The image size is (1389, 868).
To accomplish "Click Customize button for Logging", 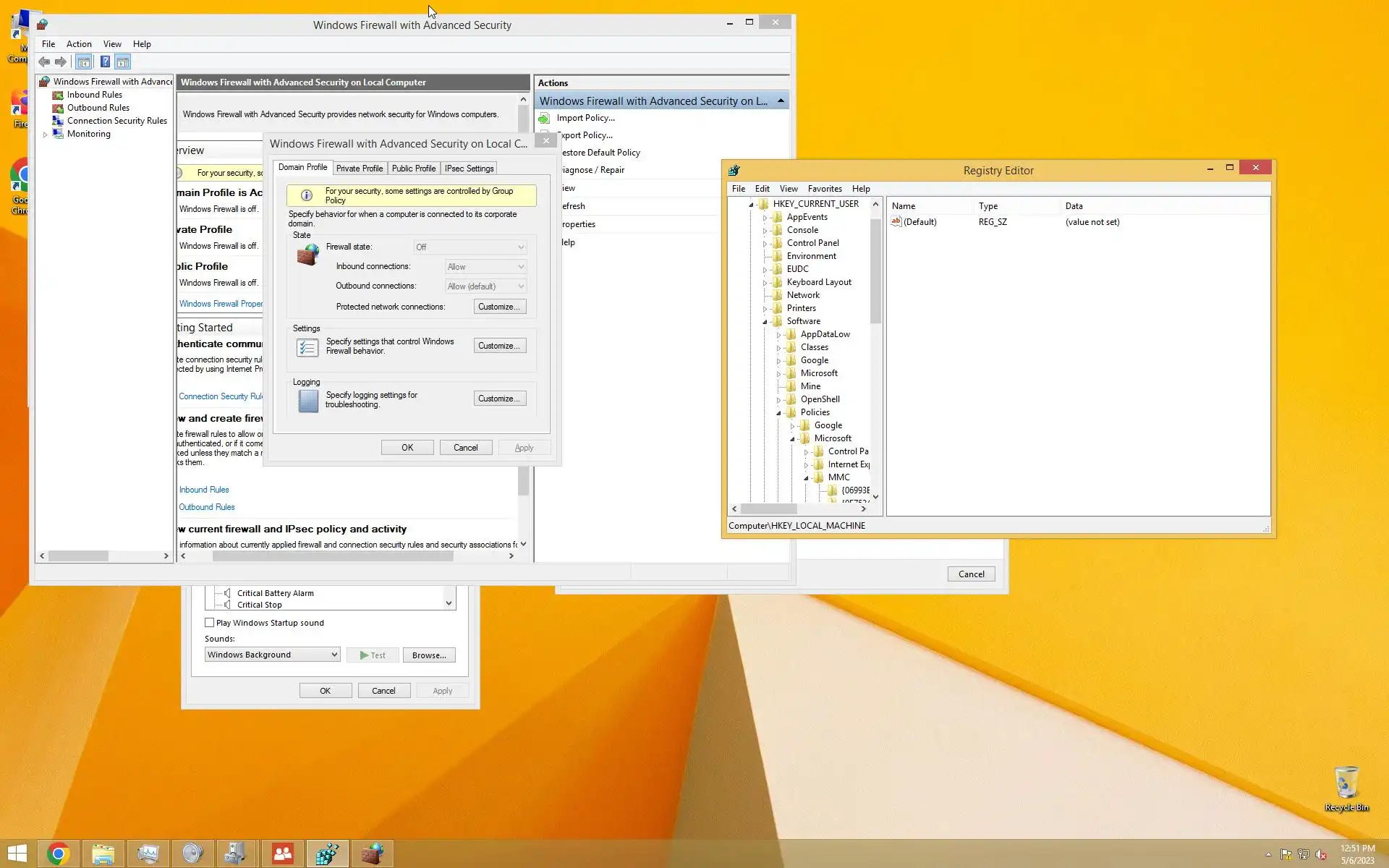I will coord(499,399).
